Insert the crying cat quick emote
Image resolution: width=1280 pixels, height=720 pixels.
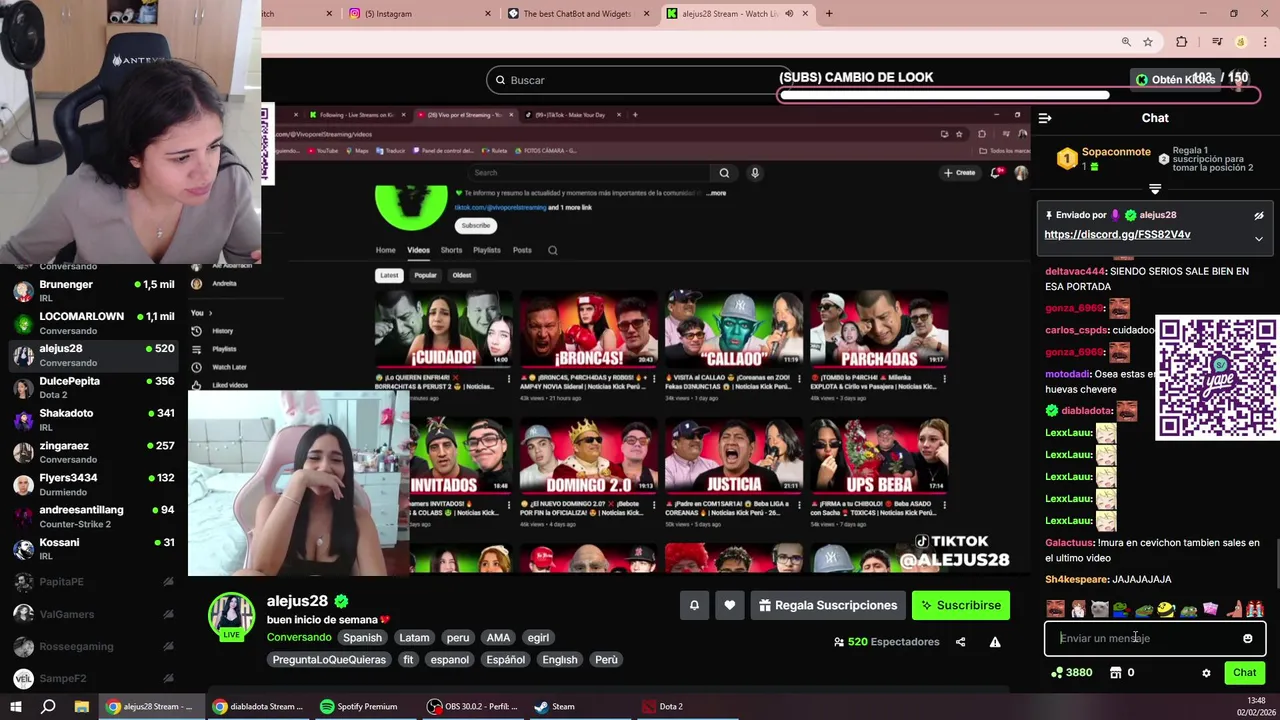pyautogui.click(x=1099, y=608)
